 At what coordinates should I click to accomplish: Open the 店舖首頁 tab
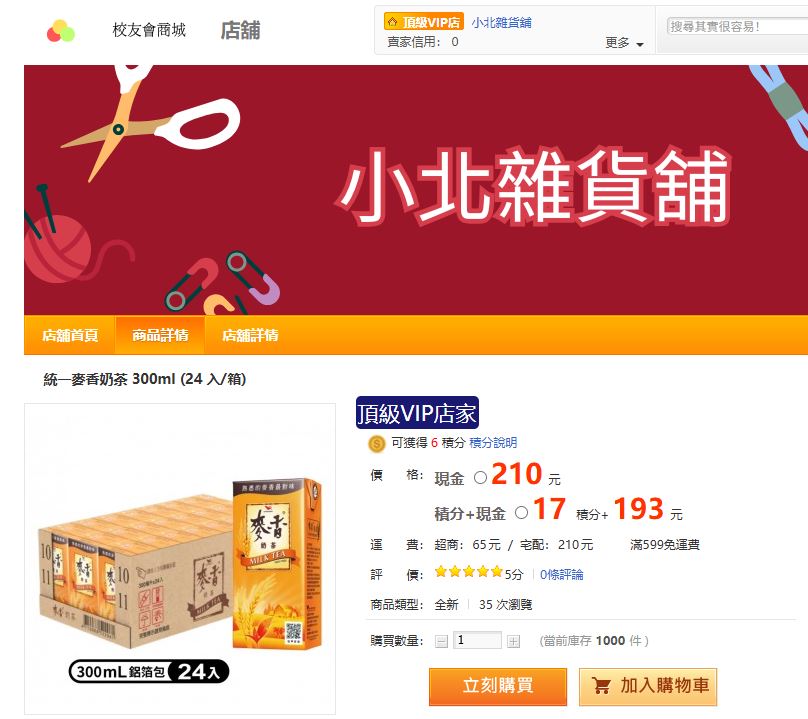(70, 335)
